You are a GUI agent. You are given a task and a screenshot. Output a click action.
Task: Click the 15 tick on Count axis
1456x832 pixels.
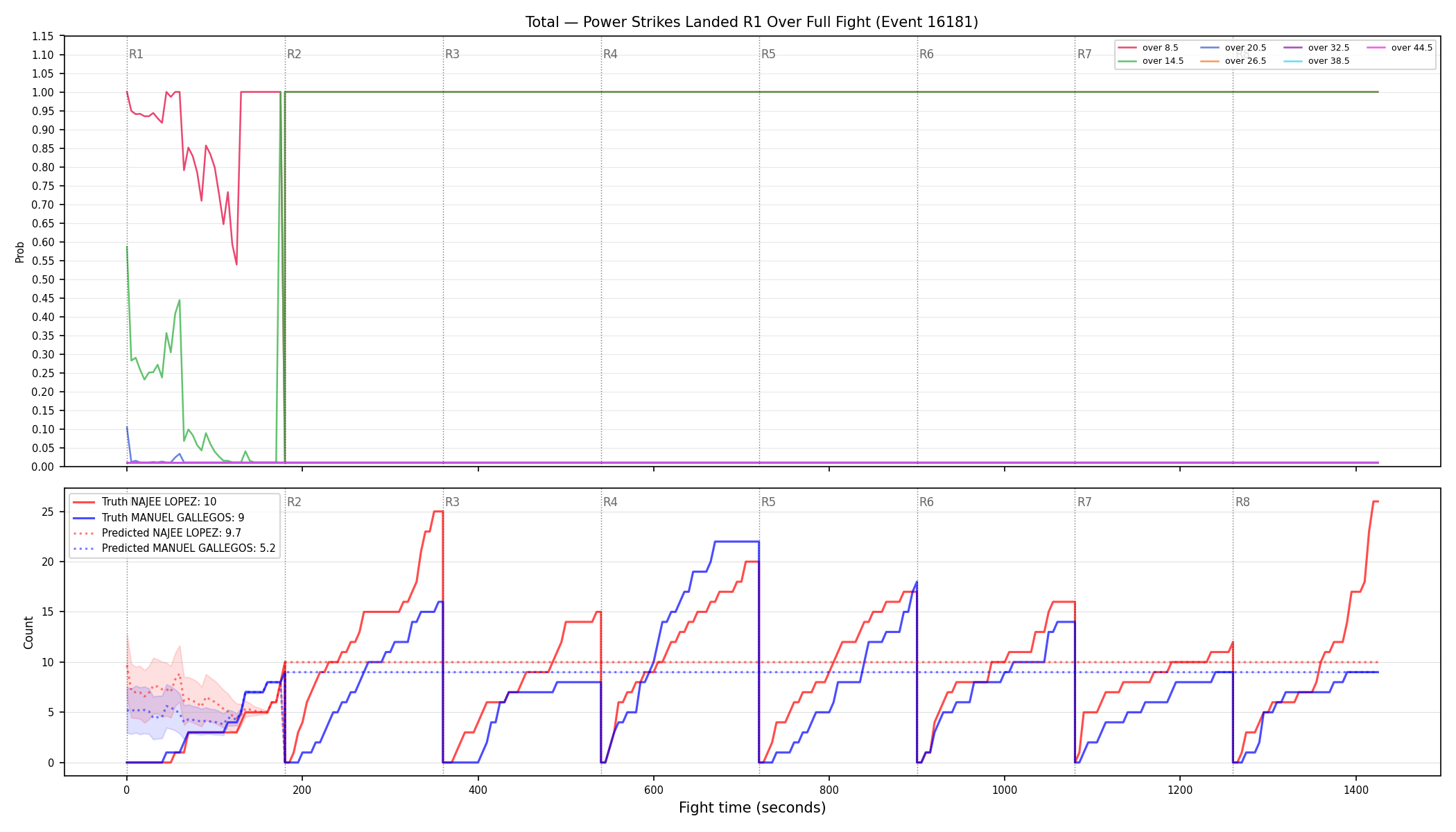48,612
